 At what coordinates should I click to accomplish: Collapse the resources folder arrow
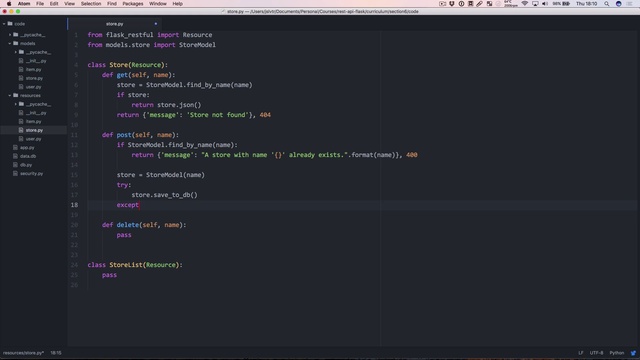click(x=10, y=95)
